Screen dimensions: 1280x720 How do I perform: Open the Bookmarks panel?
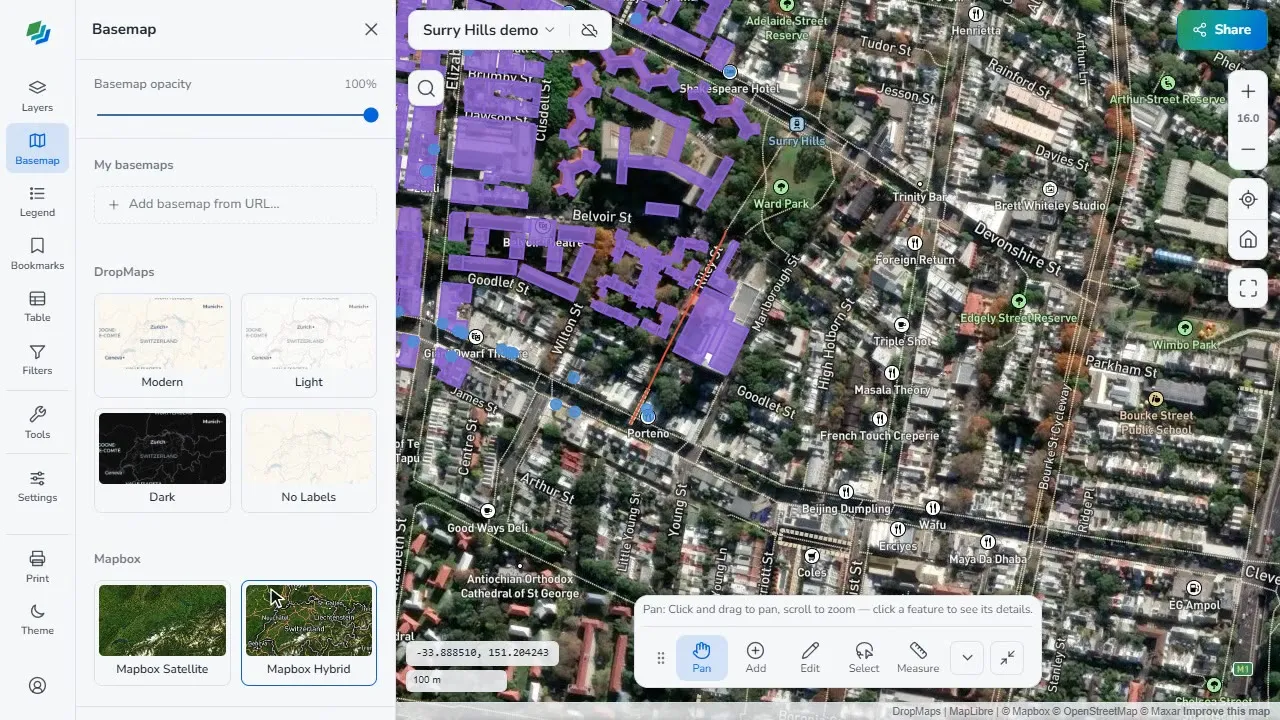click(37, 254)
